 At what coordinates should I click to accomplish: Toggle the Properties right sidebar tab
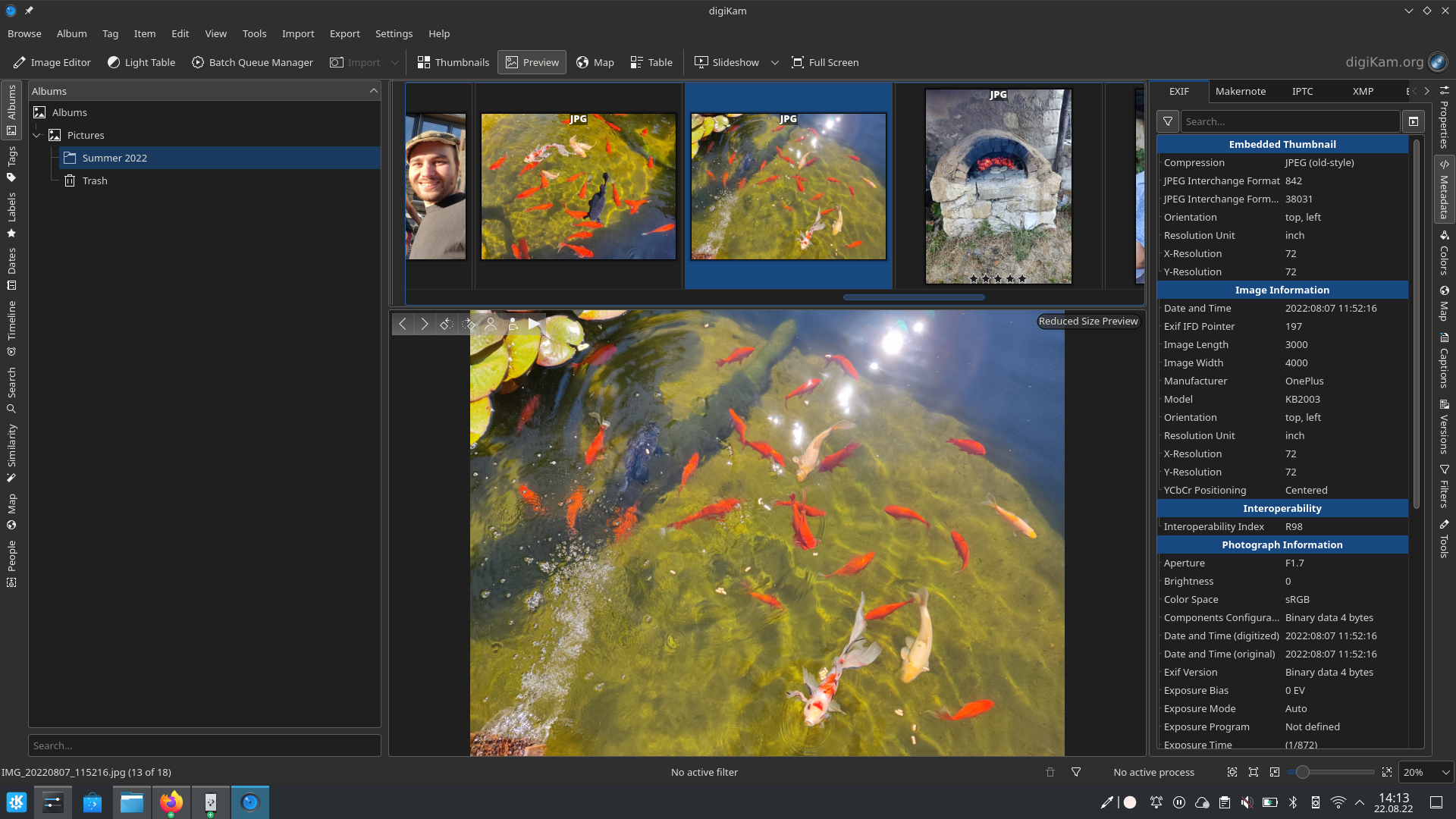click(x=1444, y=116)
